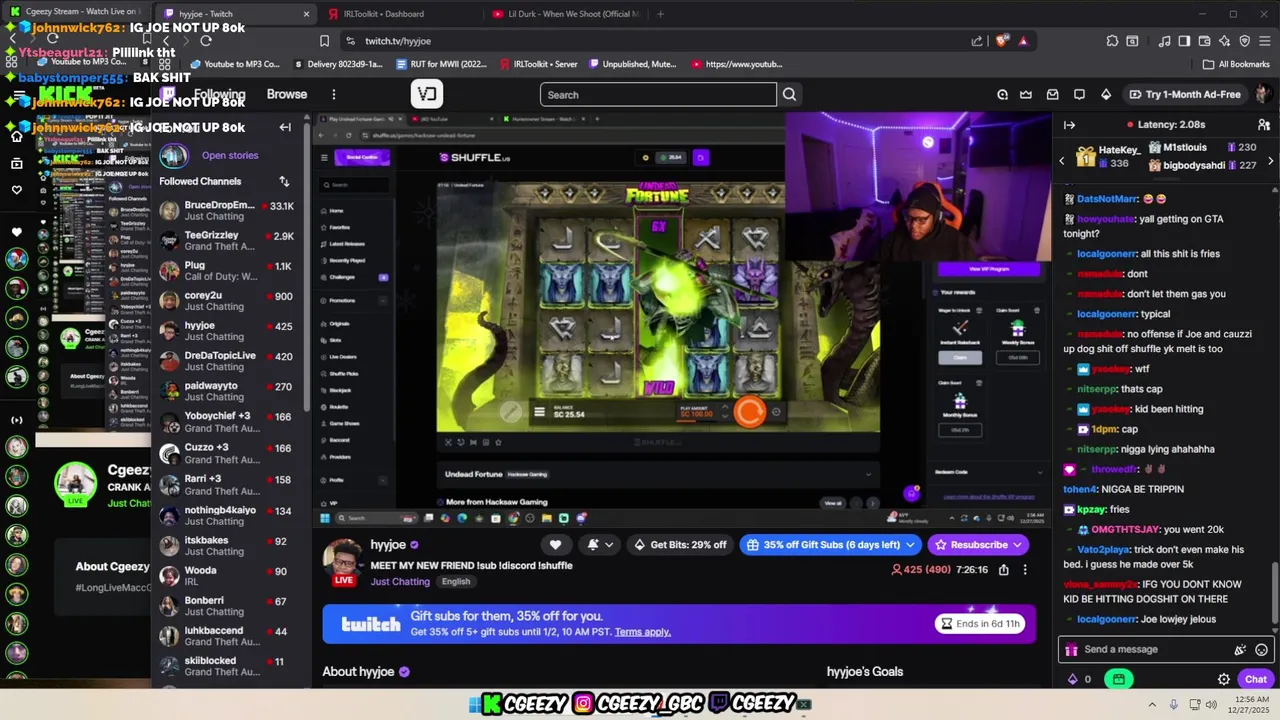Viewport: 1280px width, 720px height.
Task: Click the Get Bits diamond icon in top bar
Action: tap(1105, 95)
